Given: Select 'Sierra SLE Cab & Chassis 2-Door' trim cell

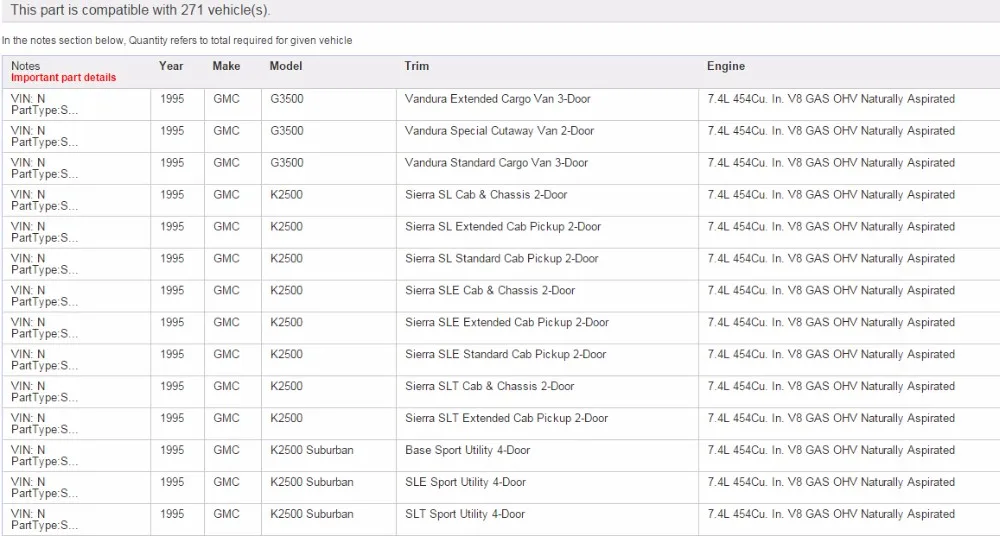Looking at the screenshot, I should [490, 290].
